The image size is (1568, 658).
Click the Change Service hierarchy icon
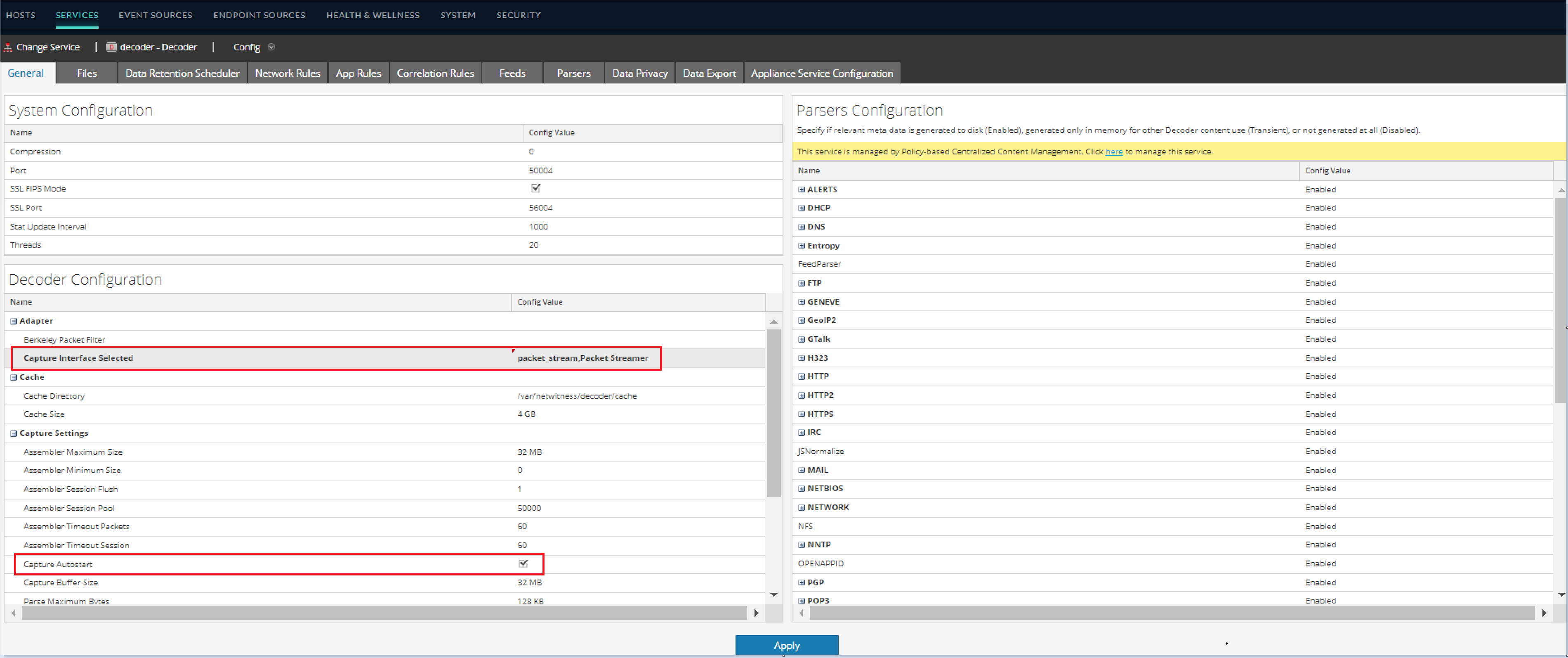coord(8,47)
